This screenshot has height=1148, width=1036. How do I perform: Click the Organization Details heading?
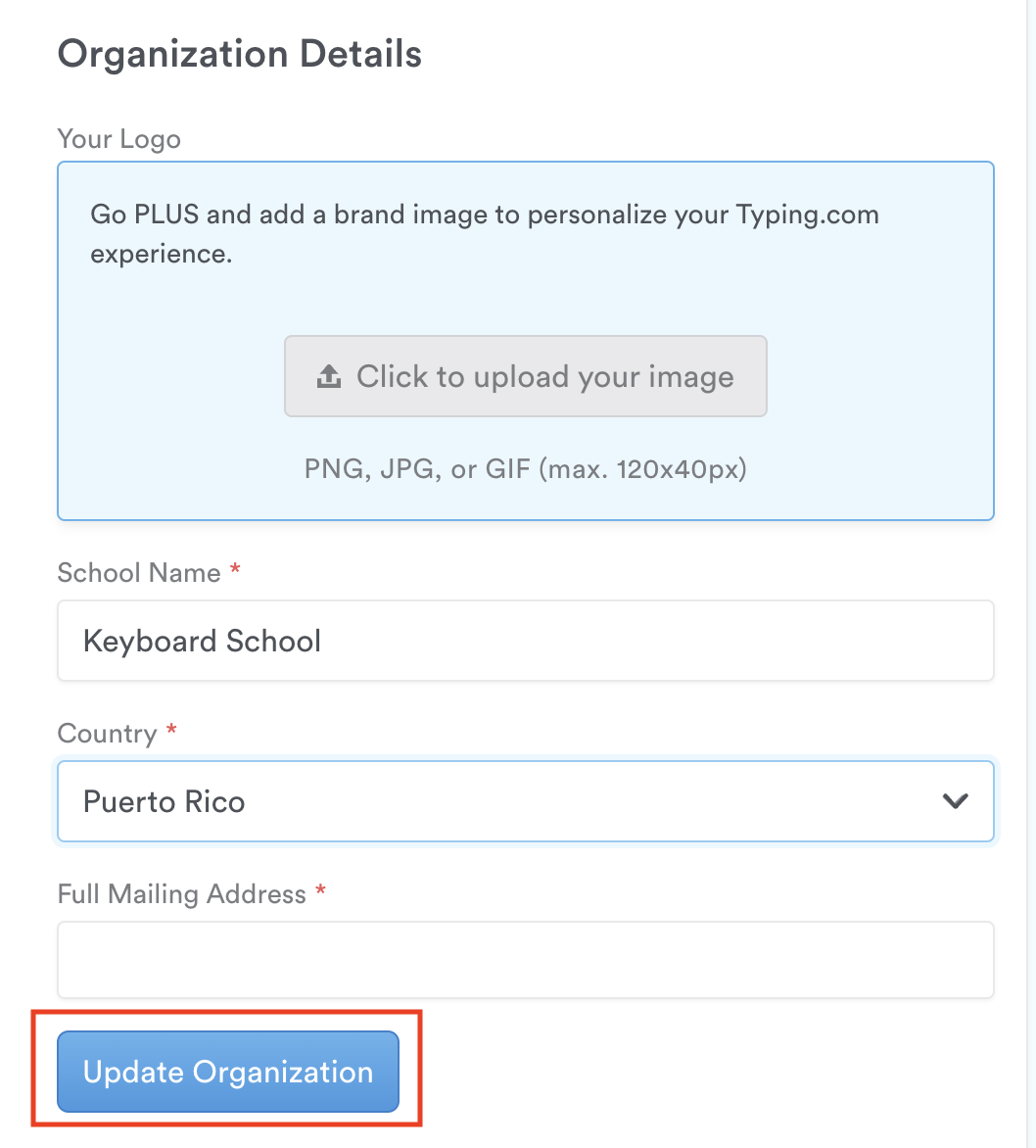(x=240, y=54)
